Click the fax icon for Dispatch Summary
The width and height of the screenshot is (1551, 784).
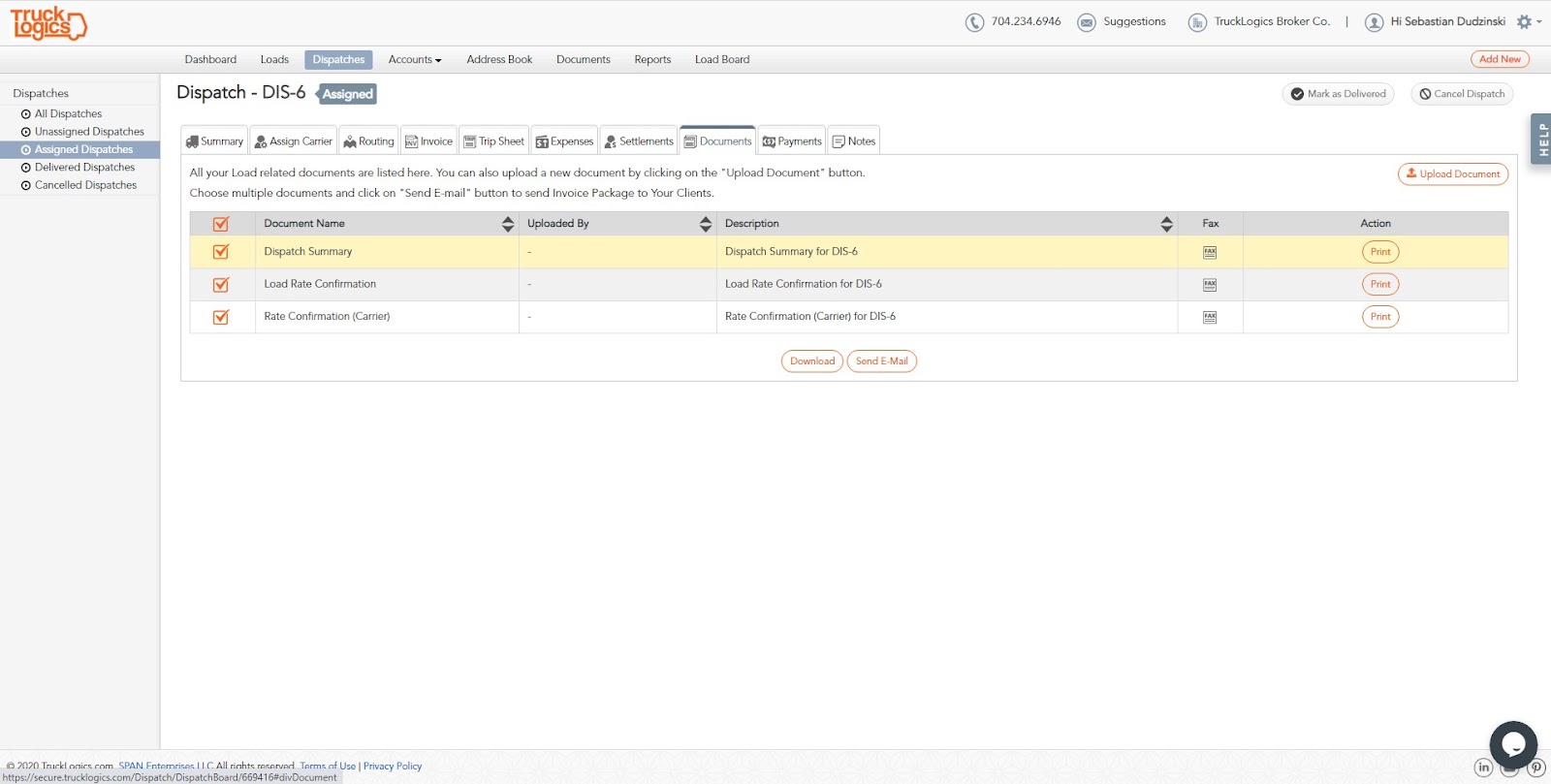[1210, 252]
